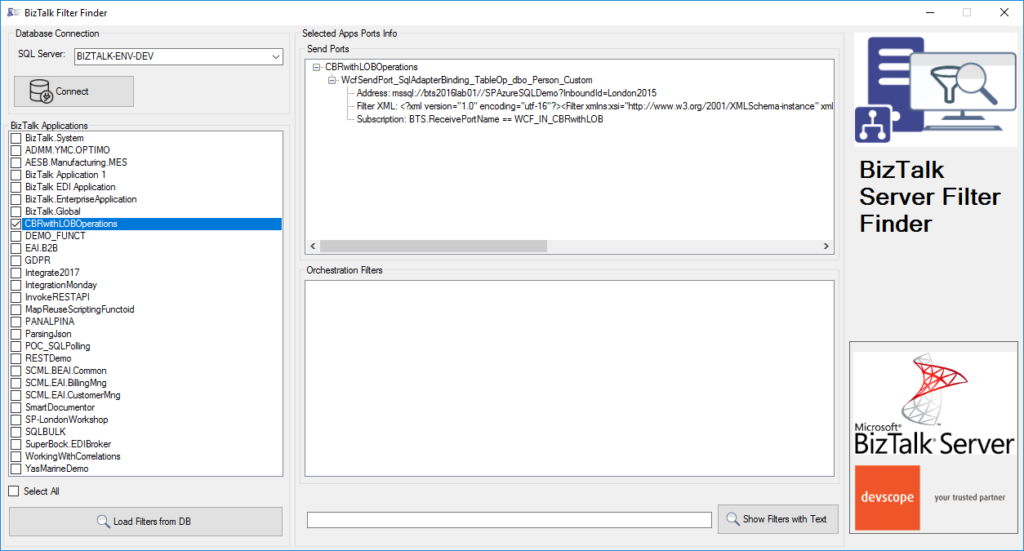1024x551 pixels.
Task: Close the BizTalk Filter Finder window
Action: [x=1004, y=12]
